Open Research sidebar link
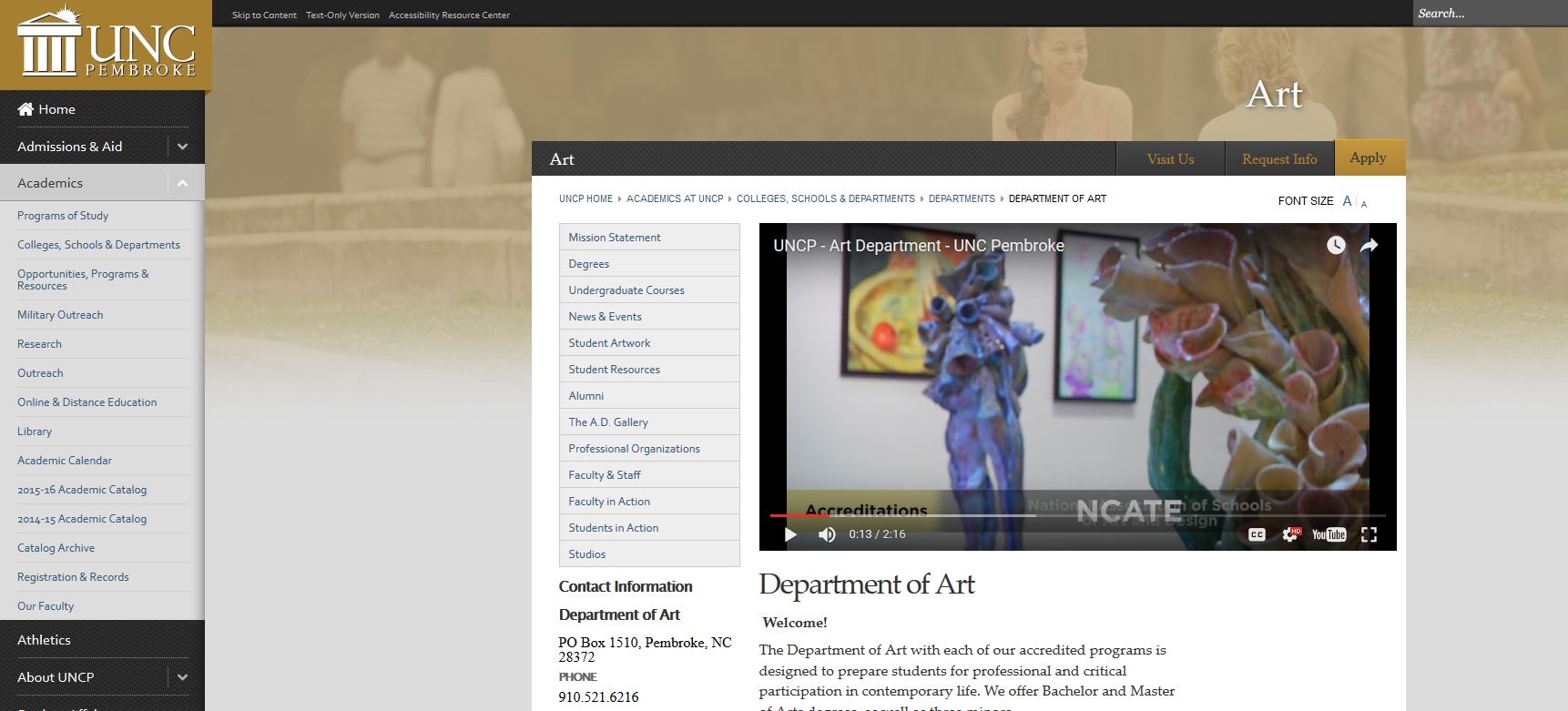 coord(39,344)
